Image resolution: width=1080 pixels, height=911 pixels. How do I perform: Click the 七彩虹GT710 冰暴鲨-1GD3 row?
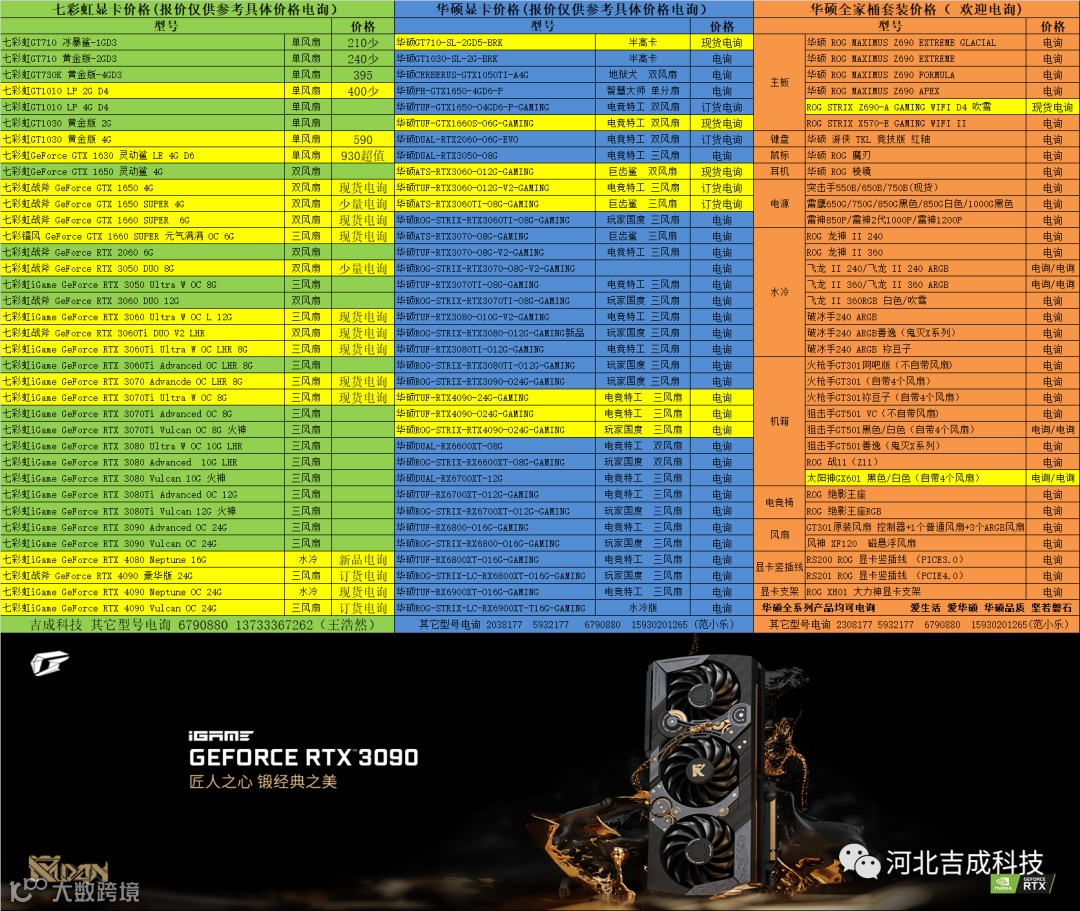pos(197,43)
